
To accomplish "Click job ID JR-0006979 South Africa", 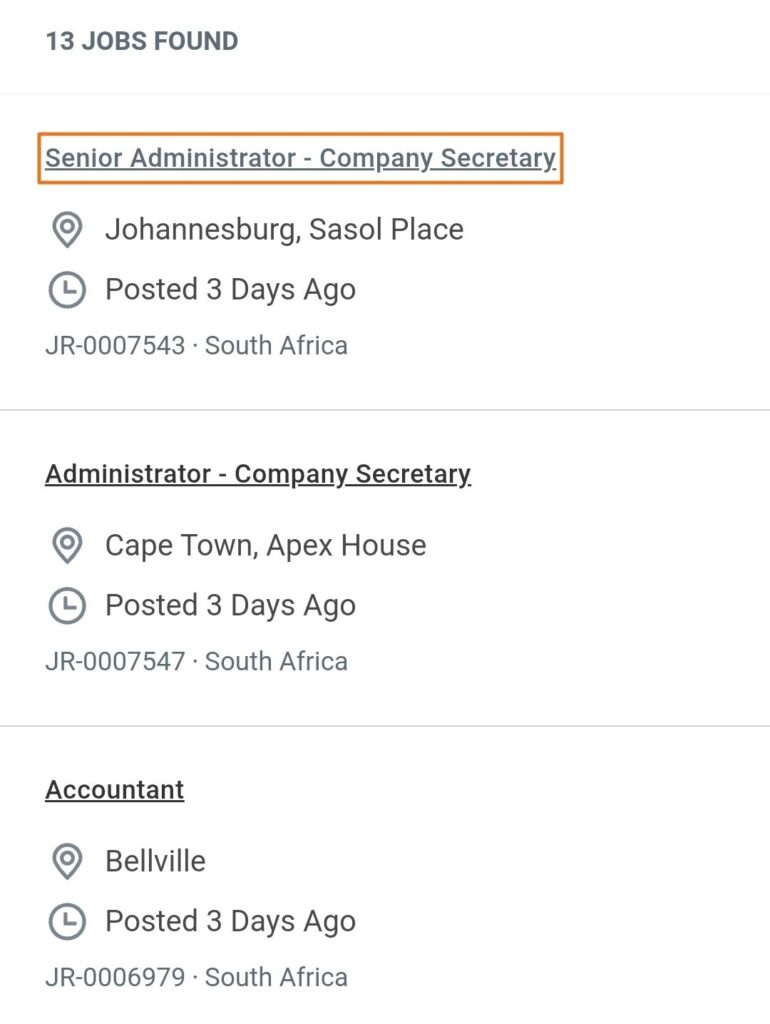I will point(196,978).
